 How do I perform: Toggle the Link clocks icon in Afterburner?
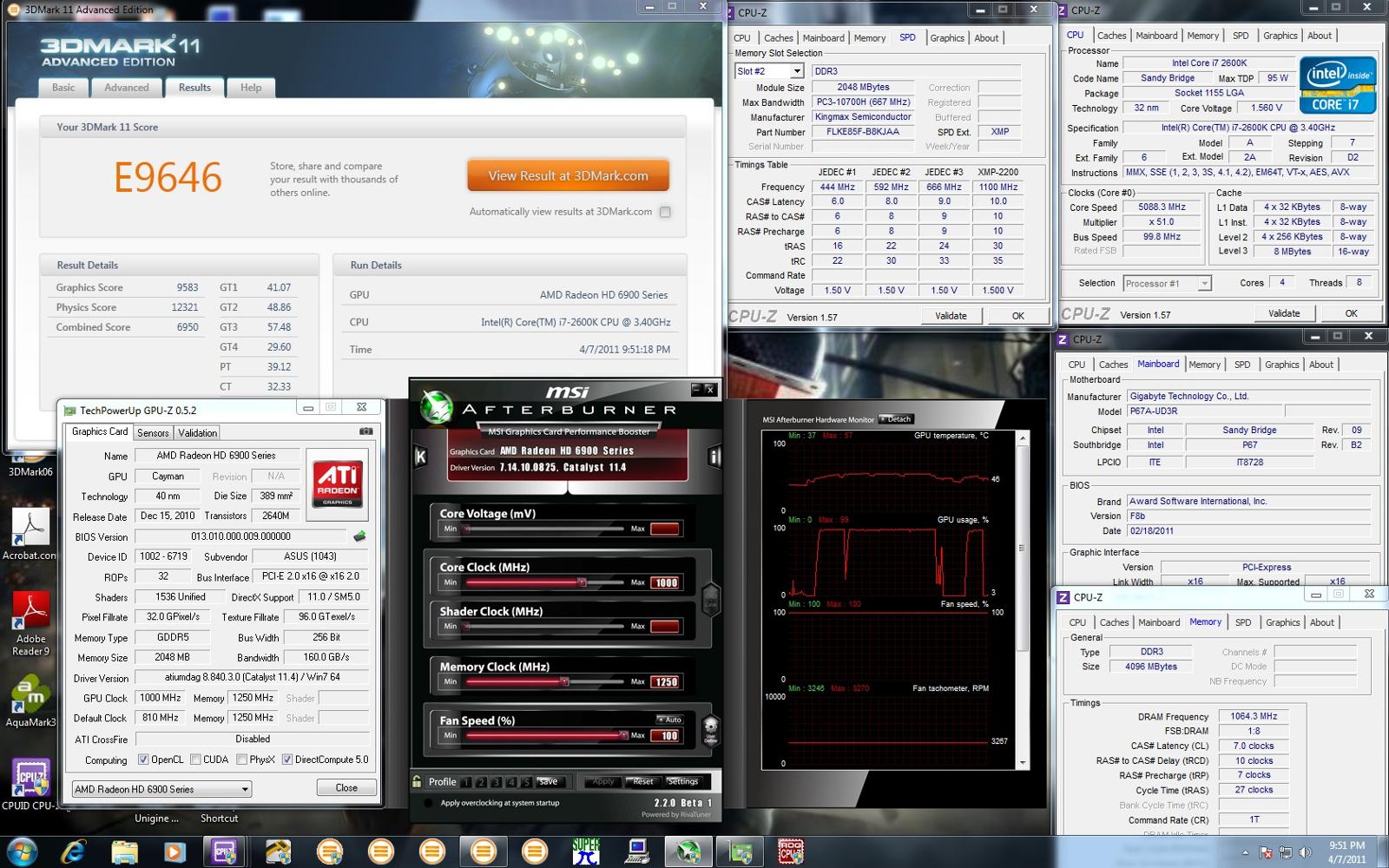point(711,598)
